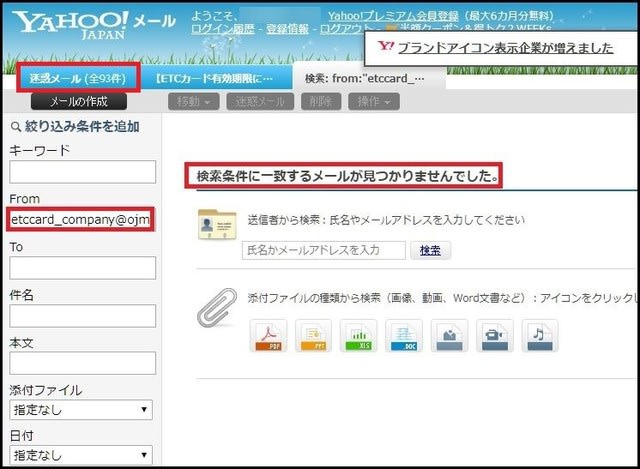Click the 検索条件に一致するメールが見つかりませんでした message

click(347, 176)
